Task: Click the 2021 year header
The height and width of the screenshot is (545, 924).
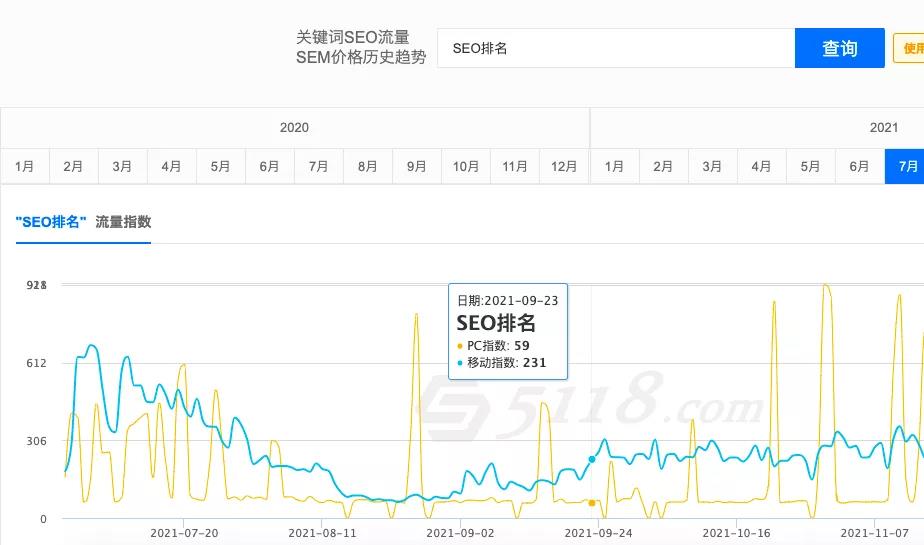Action: (883, 127)
